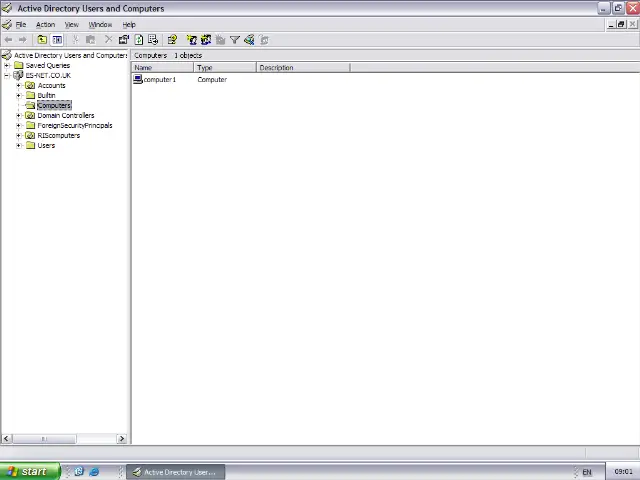Select the Computers container in tree
The width and height of the screenshot is (640, 480).
[54, 105]
